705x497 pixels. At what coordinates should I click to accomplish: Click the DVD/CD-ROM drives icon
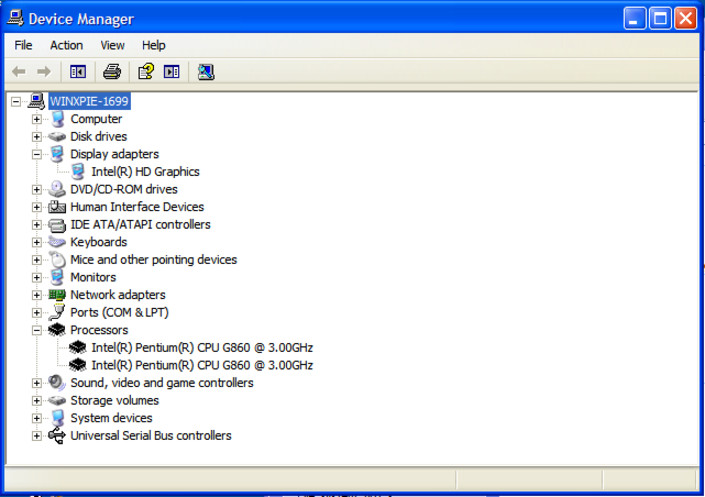(x=57, y=189)
